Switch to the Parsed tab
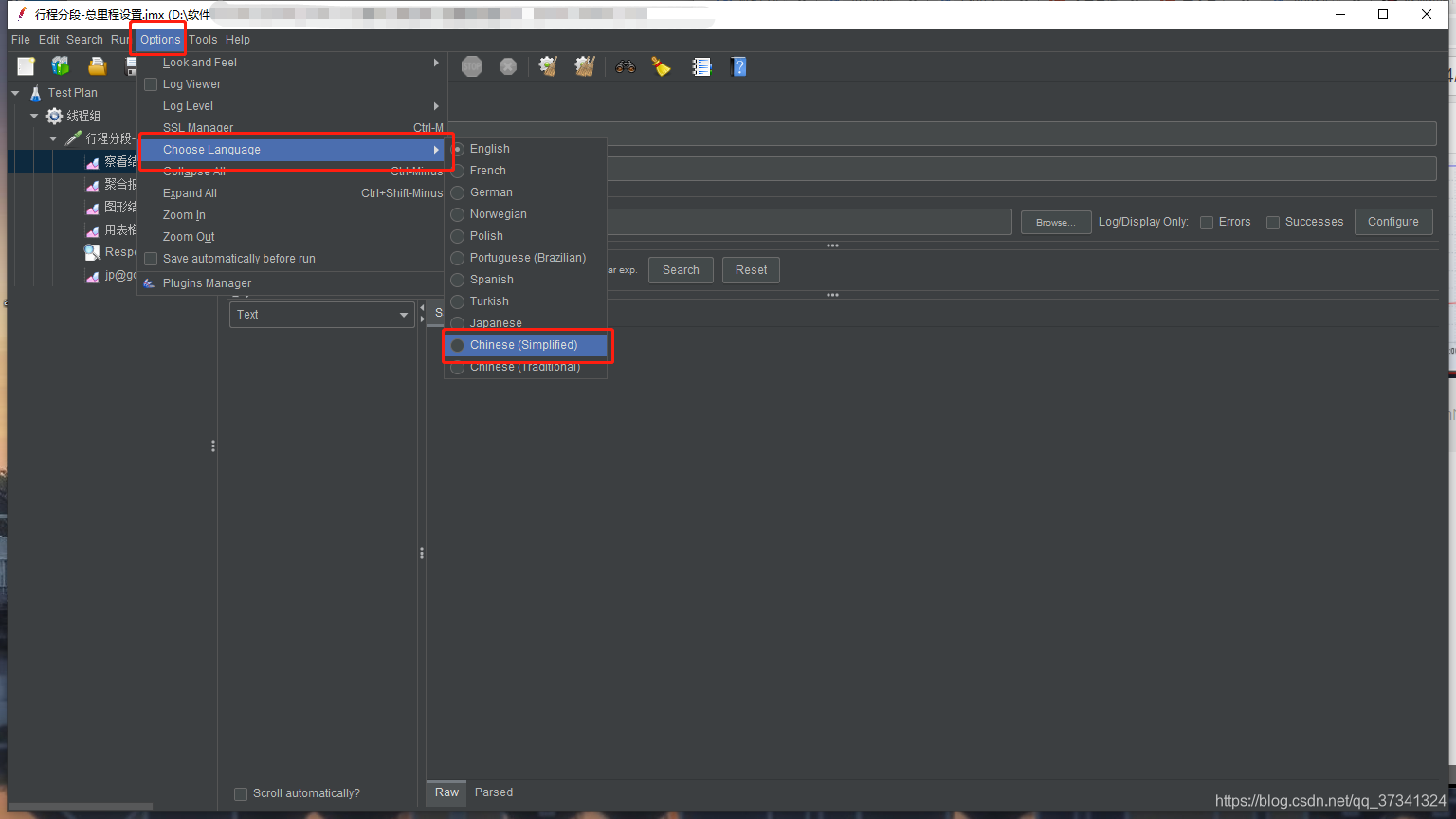 494,792
